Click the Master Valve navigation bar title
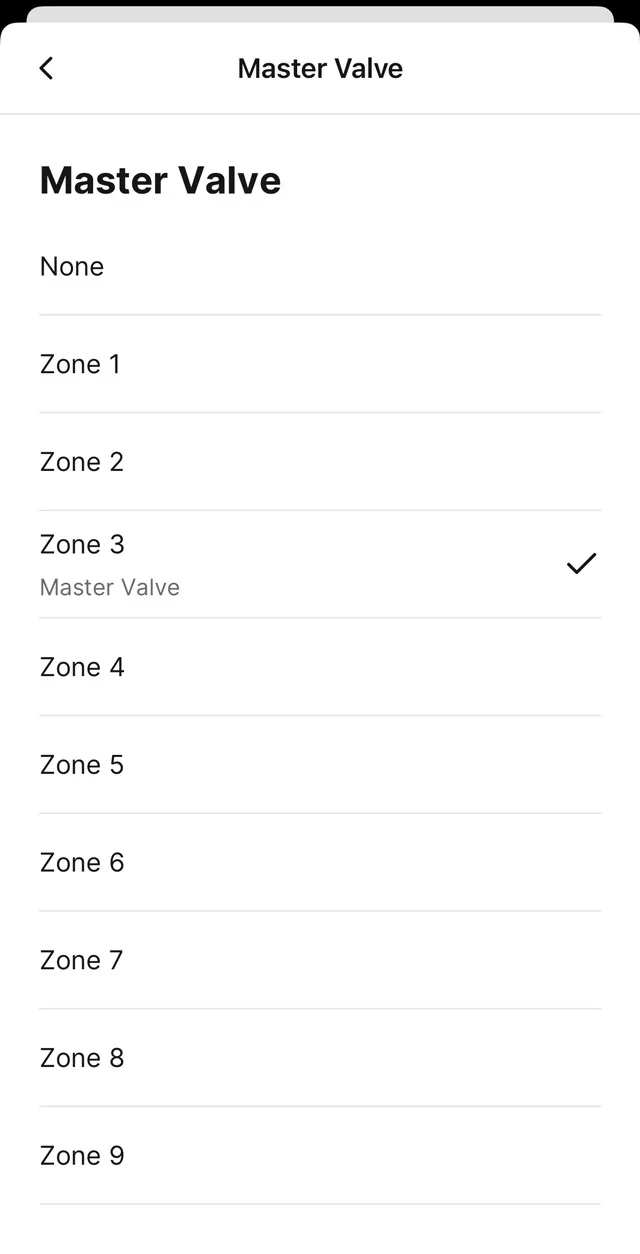The height and width of the screenshot is (1254, 640). click(320, 68)
